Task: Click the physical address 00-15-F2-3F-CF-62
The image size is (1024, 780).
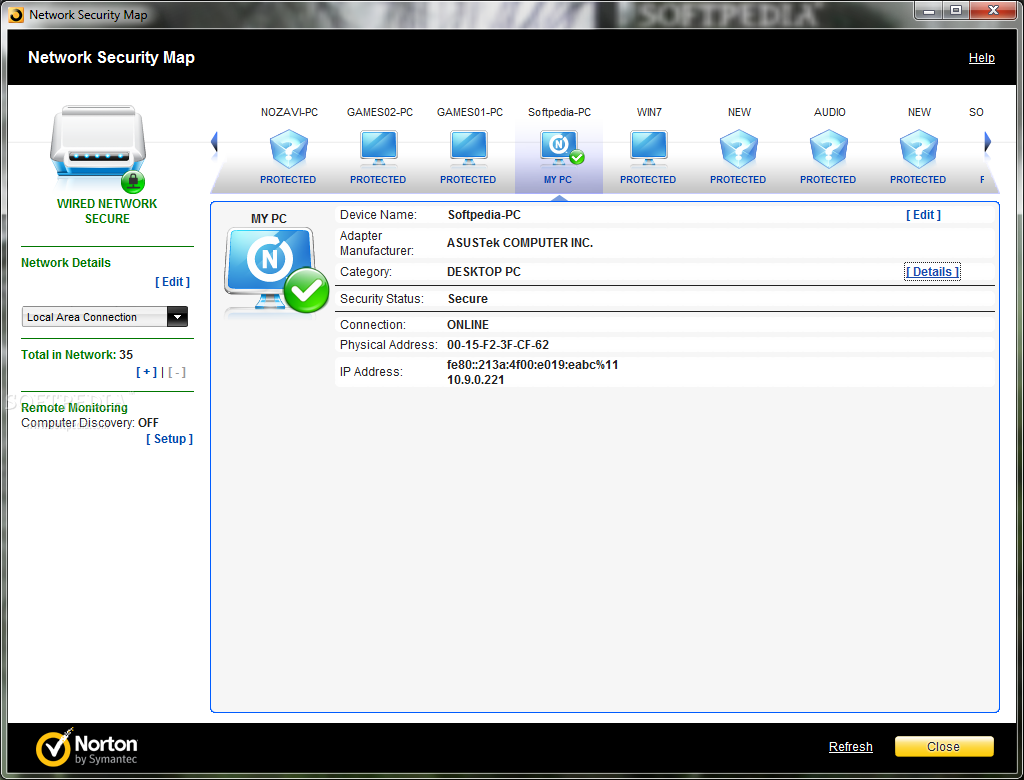Action: coord(498,345)
